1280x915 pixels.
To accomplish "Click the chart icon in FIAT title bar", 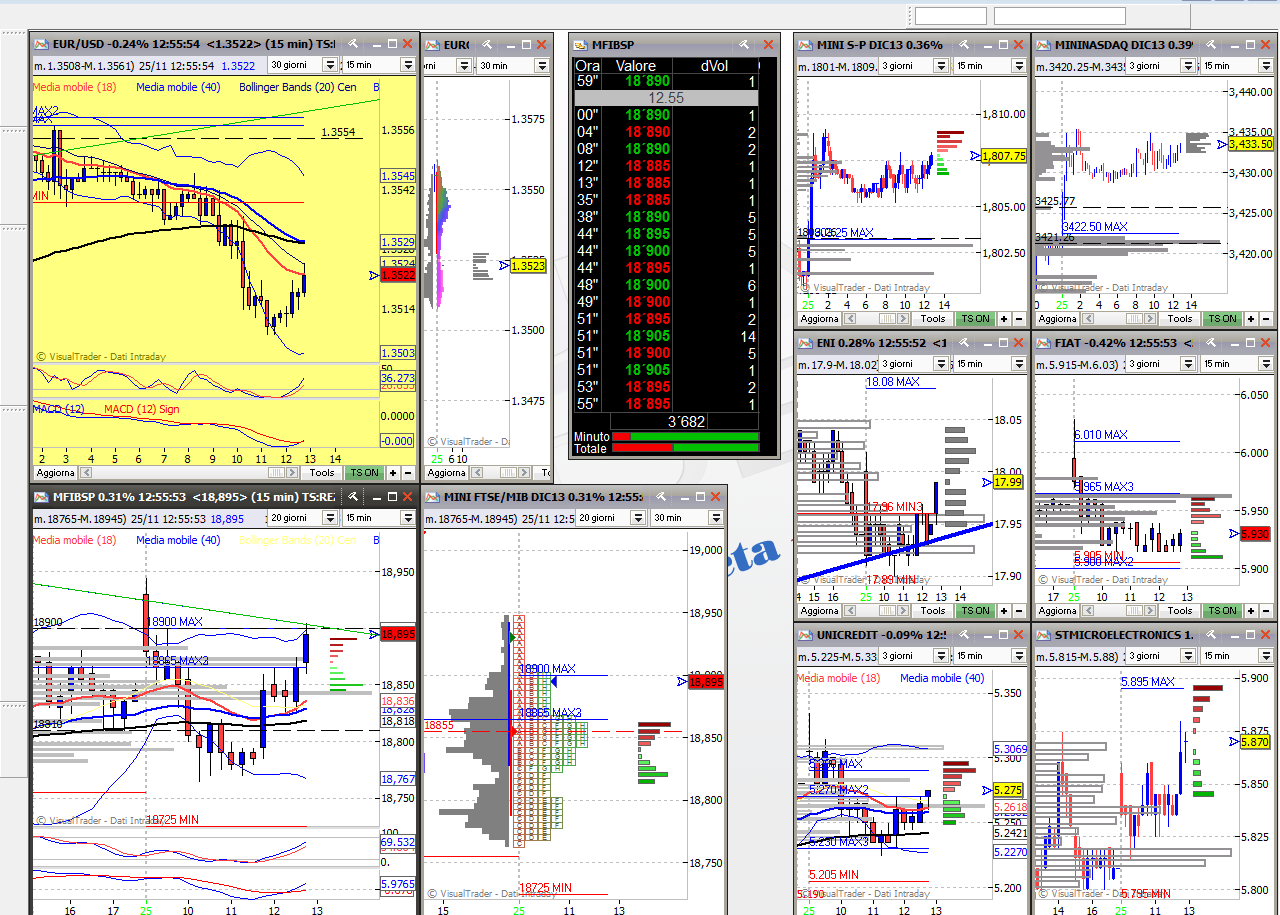I will coord(1045,343).
